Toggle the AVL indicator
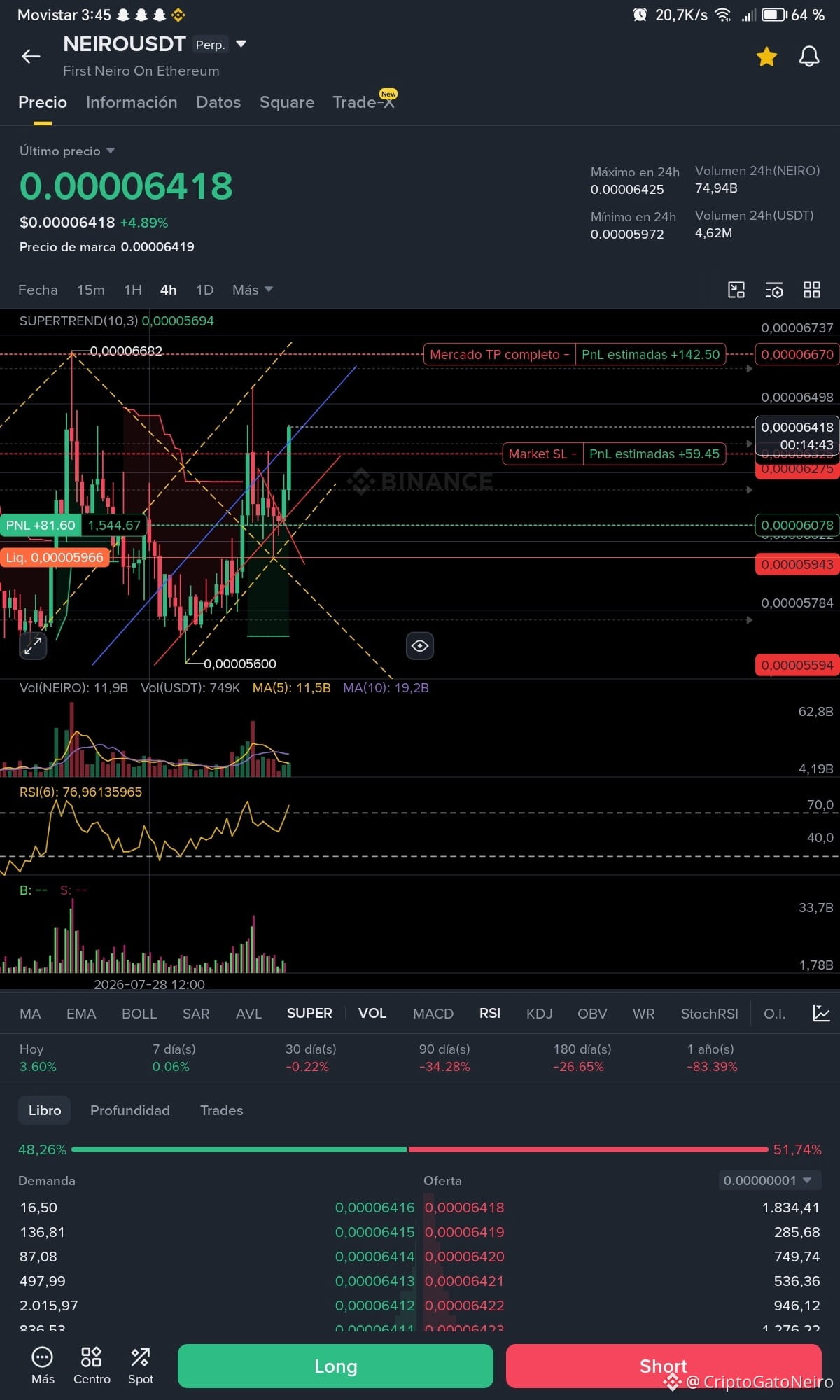Viewport: 840px width, 1400px height. [x=248, y=1014]
